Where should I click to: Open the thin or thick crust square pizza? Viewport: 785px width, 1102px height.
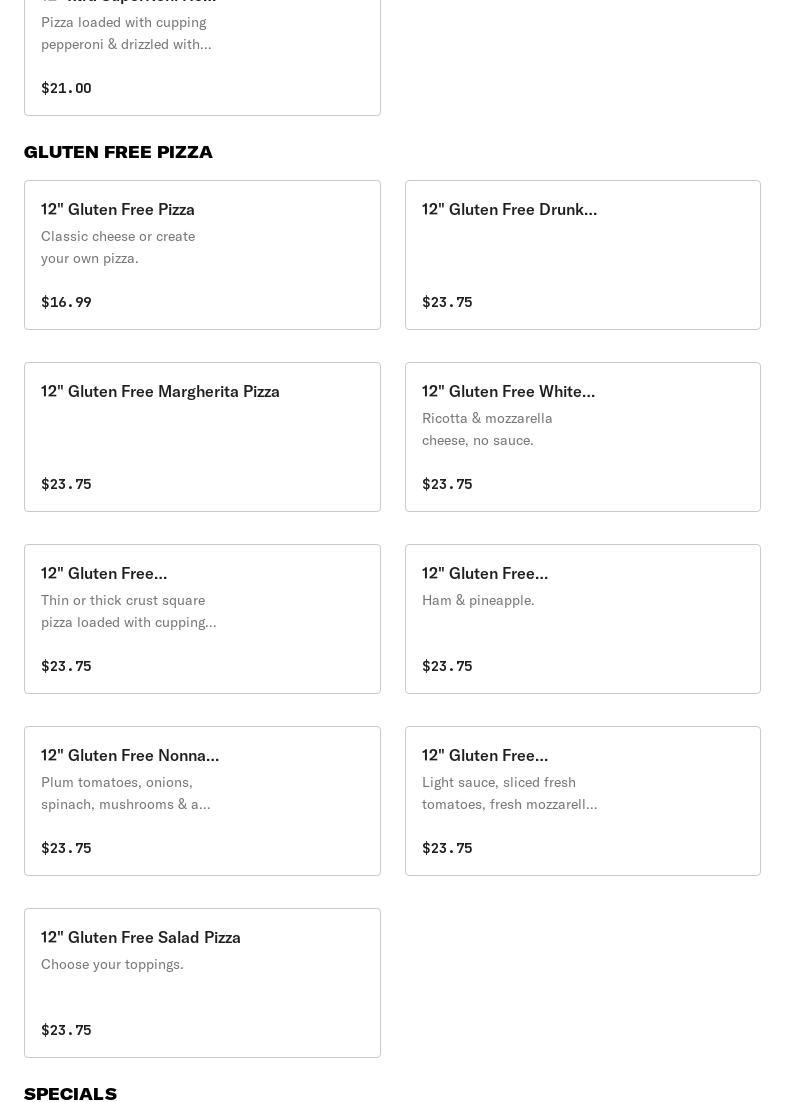point(202,618)
